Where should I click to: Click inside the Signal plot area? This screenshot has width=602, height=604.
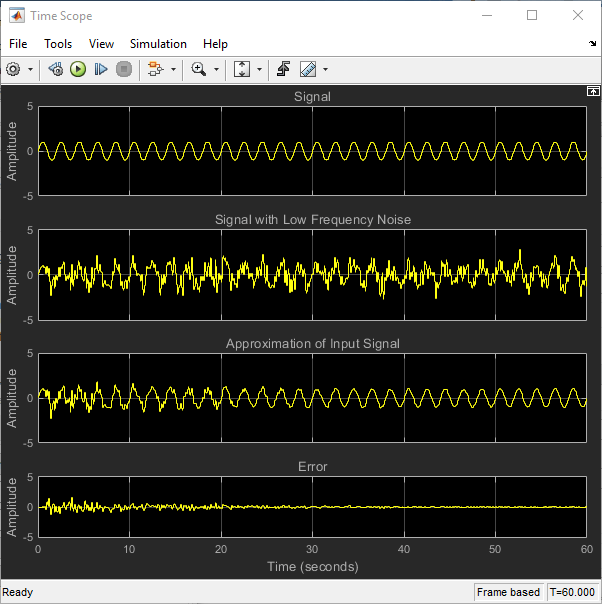[x=312, y=151]
